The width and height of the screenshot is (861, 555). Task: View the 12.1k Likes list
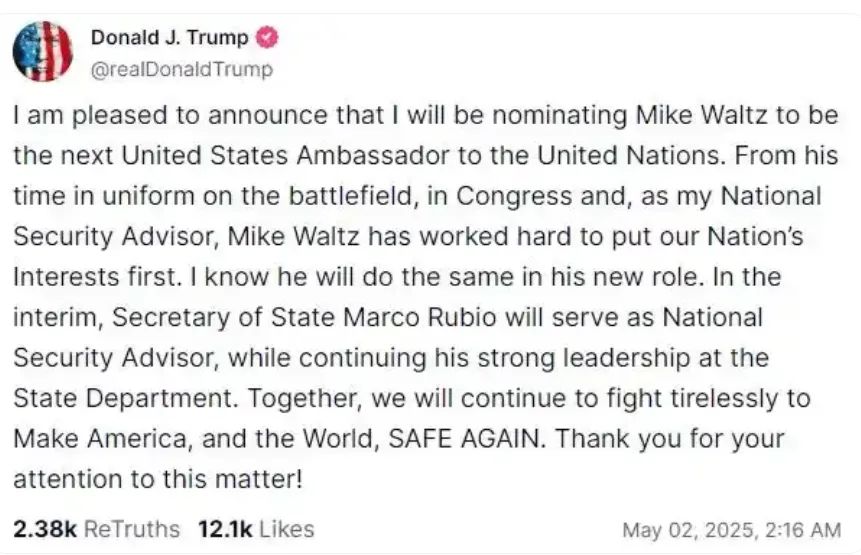(x=256, y=529)
